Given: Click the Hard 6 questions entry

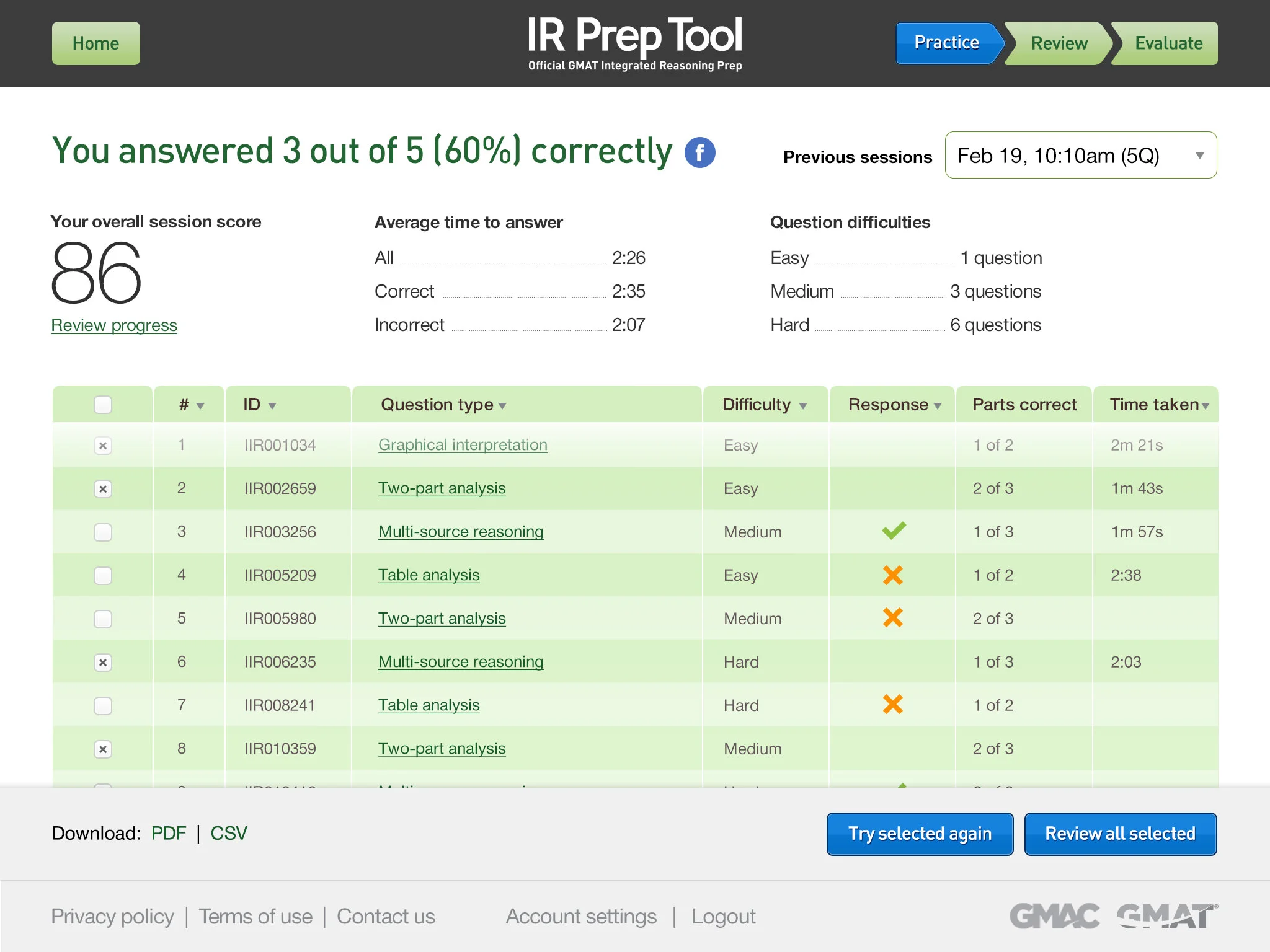Looking at the screenshot, I should point(906,325).
